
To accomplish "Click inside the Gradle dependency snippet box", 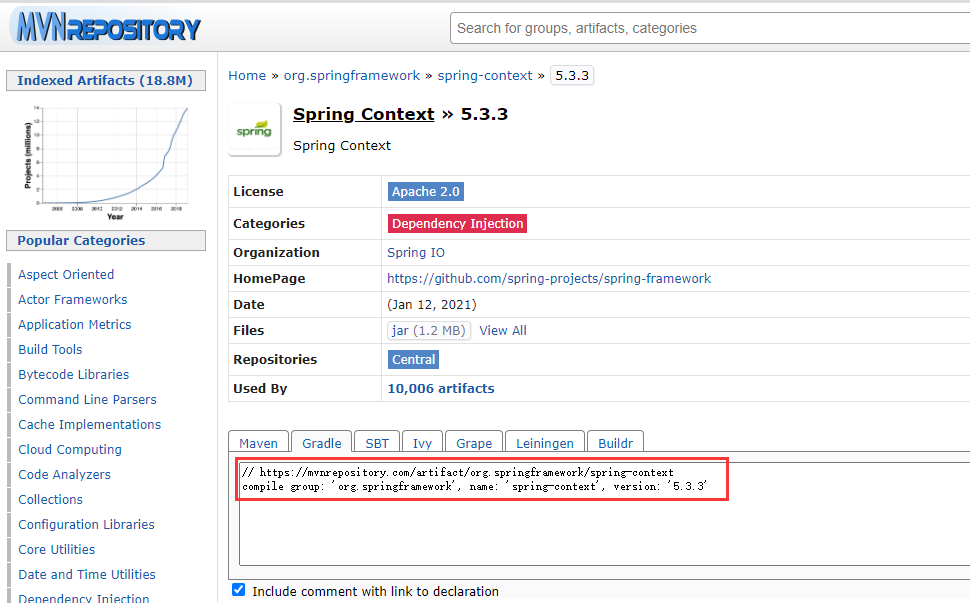I will (x=605, y=513).
